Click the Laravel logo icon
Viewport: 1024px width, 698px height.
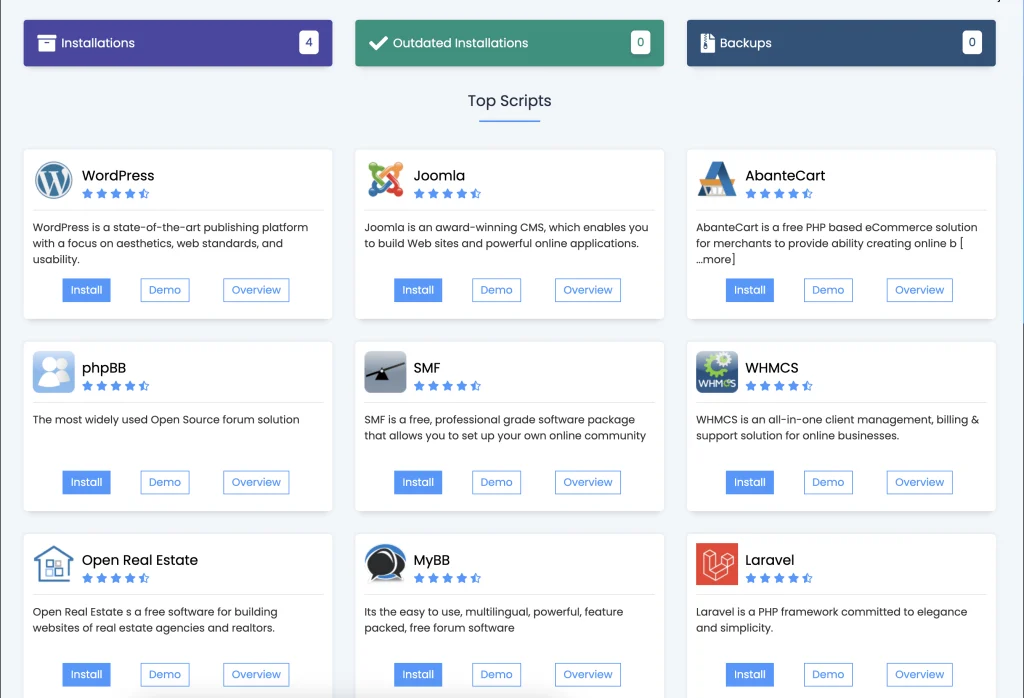coord(717,564)
